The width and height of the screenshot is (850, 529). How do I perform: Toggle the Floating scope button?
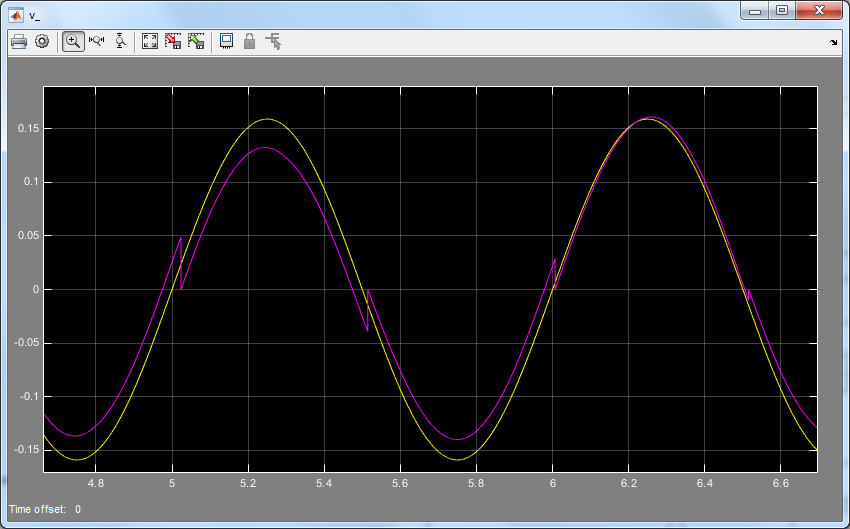227,41
